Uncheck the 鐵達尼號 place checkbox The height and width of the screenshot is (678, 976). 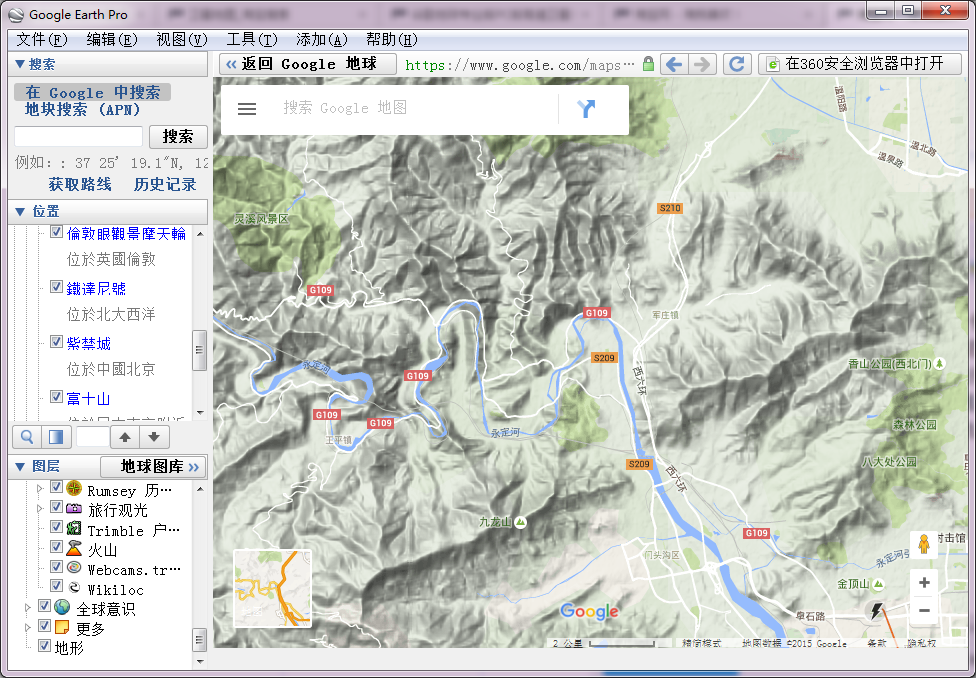click(56, 287)
